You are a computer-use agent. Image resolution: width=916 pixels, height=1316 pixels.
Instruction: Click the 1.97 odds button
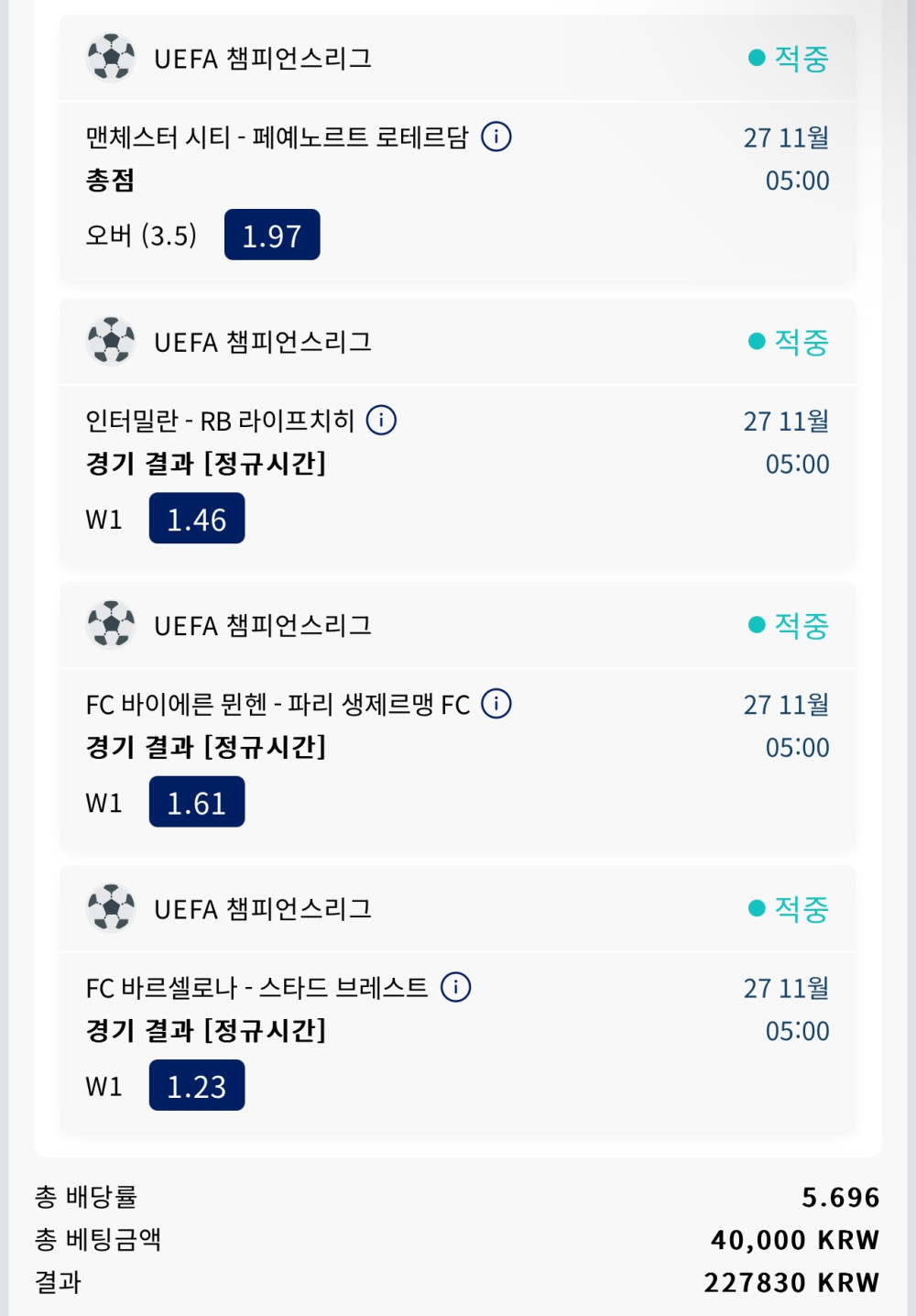(272, 236)
